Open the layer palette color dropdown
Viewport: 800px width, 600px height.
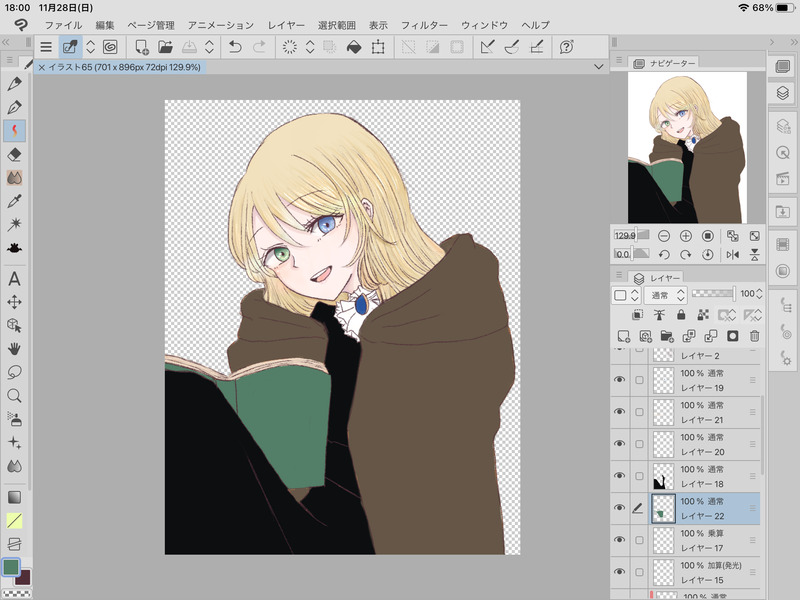[x=626, y=295]
